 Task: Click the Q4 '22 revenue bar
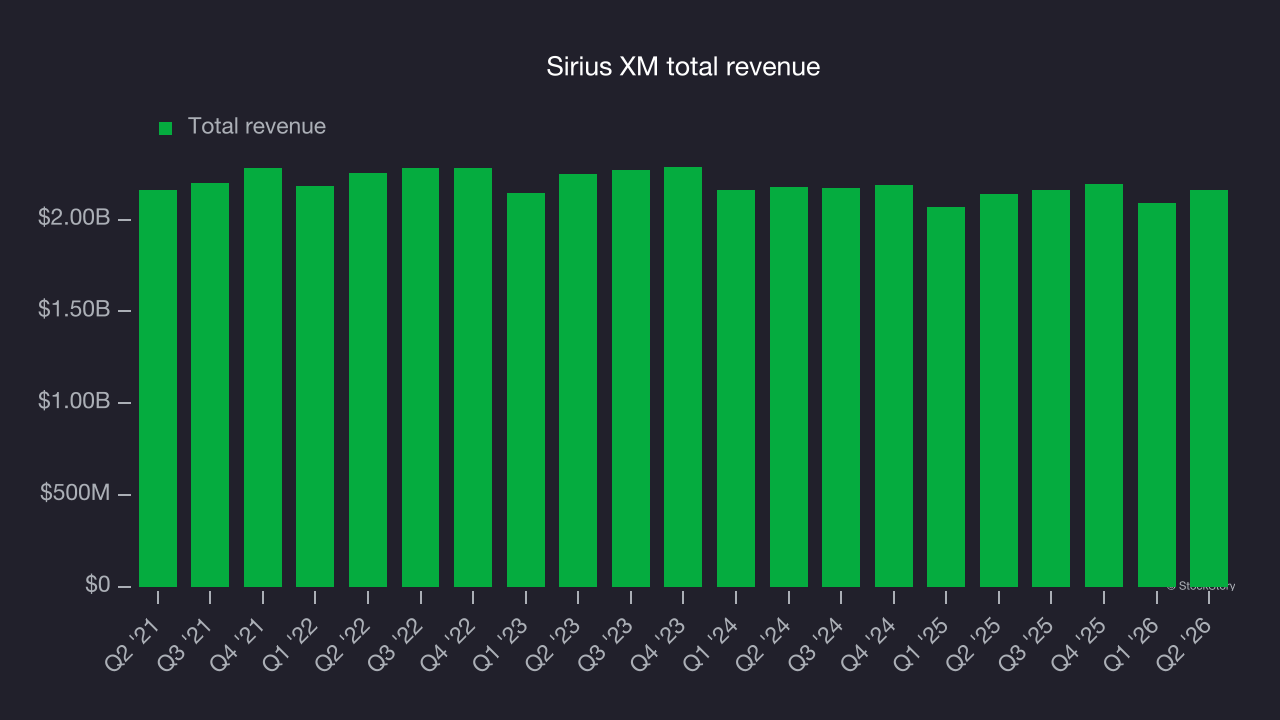click(x=473, y=377)
